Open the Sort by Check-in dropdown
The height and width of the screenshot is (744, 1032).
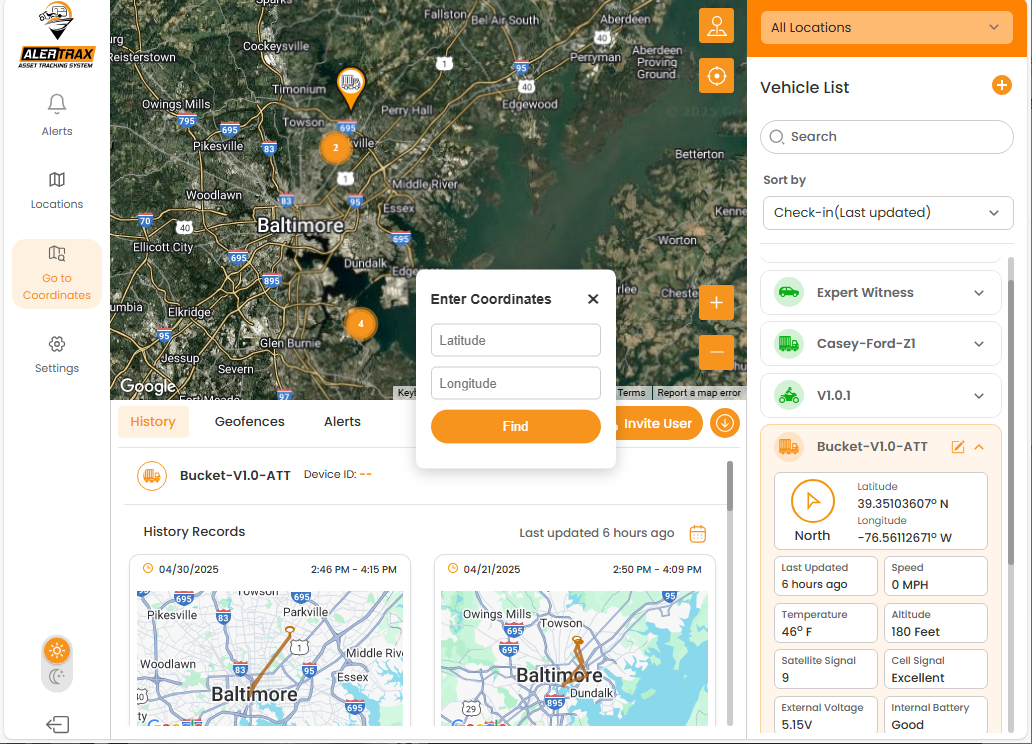(886, 212)
